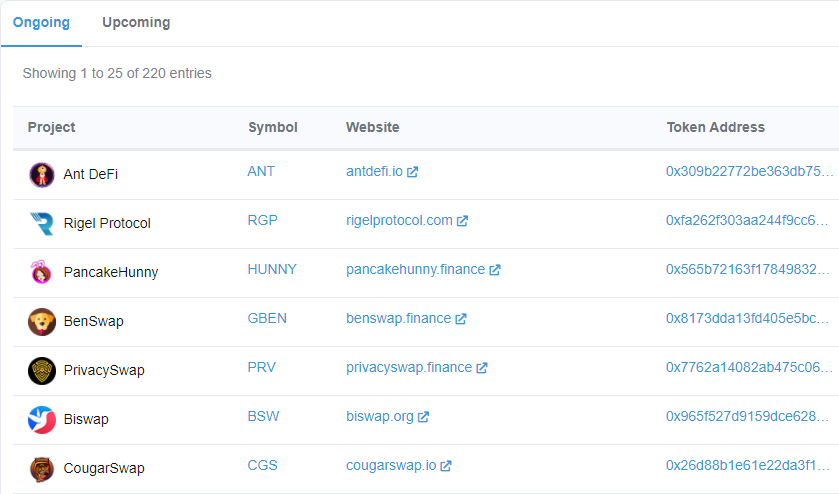Screen dimensions: 839x494
Task: Select the PrivacySwap project name
Action: (x=104, y=370)
